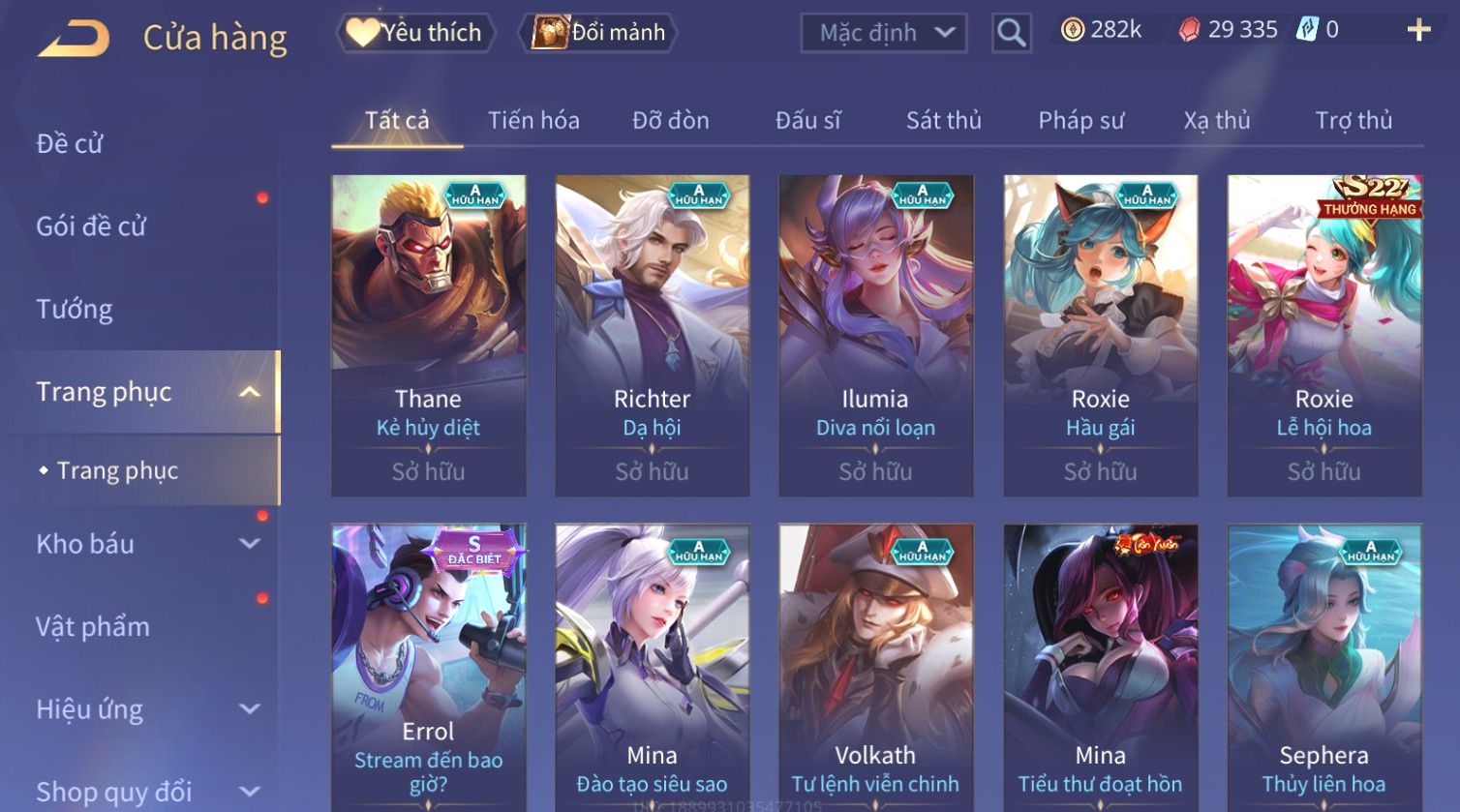The width and height of the screenshot is (1460, 812).
Task: Click the blue voucher ticket icon
Action: point(1307,29)
